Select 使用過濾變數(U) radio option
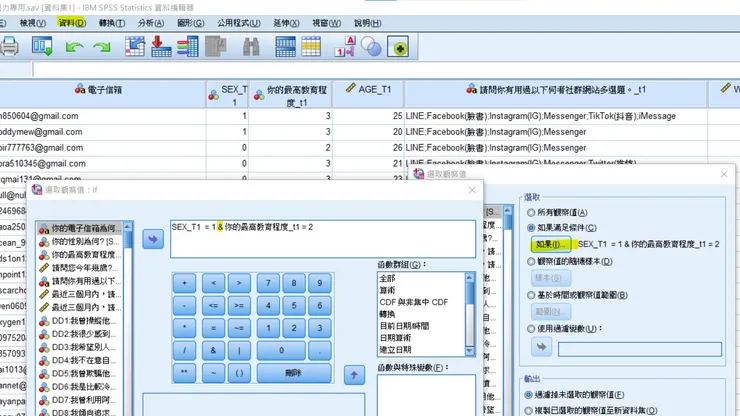Viewport: 740px width, 416px height. point(564,329)
